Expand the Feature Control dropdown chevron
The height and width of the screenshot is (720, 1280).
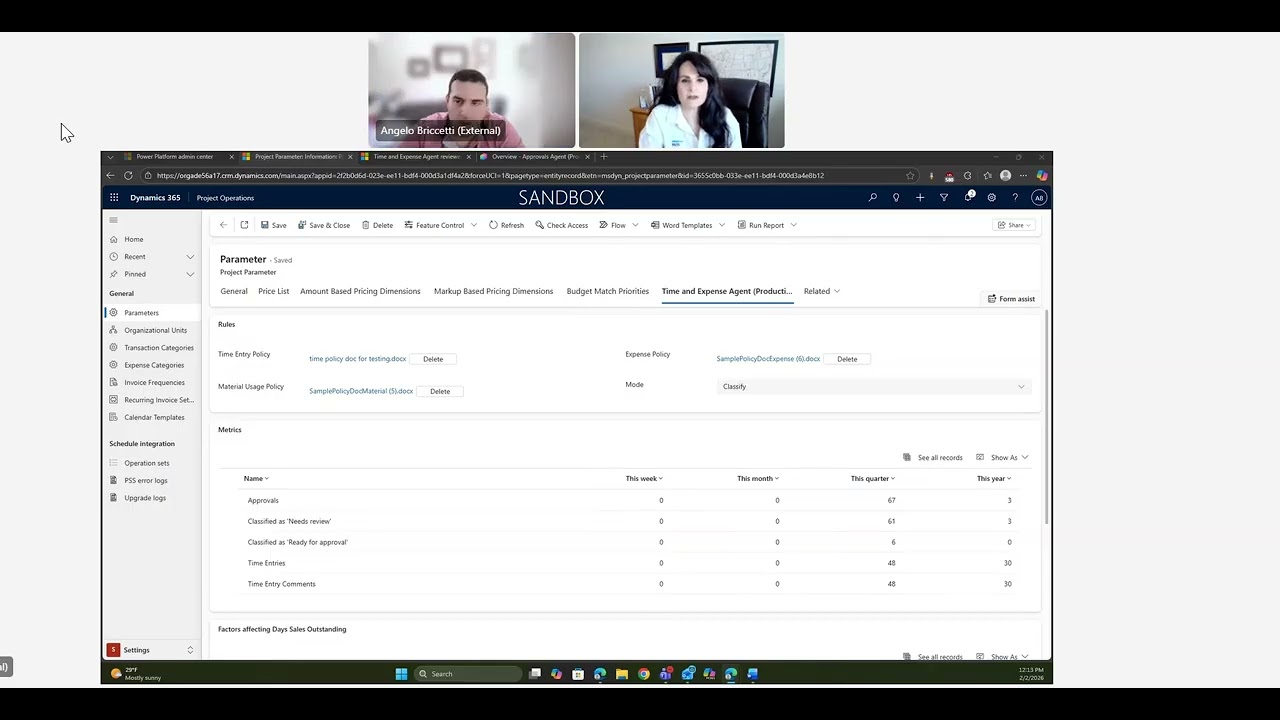474,225
